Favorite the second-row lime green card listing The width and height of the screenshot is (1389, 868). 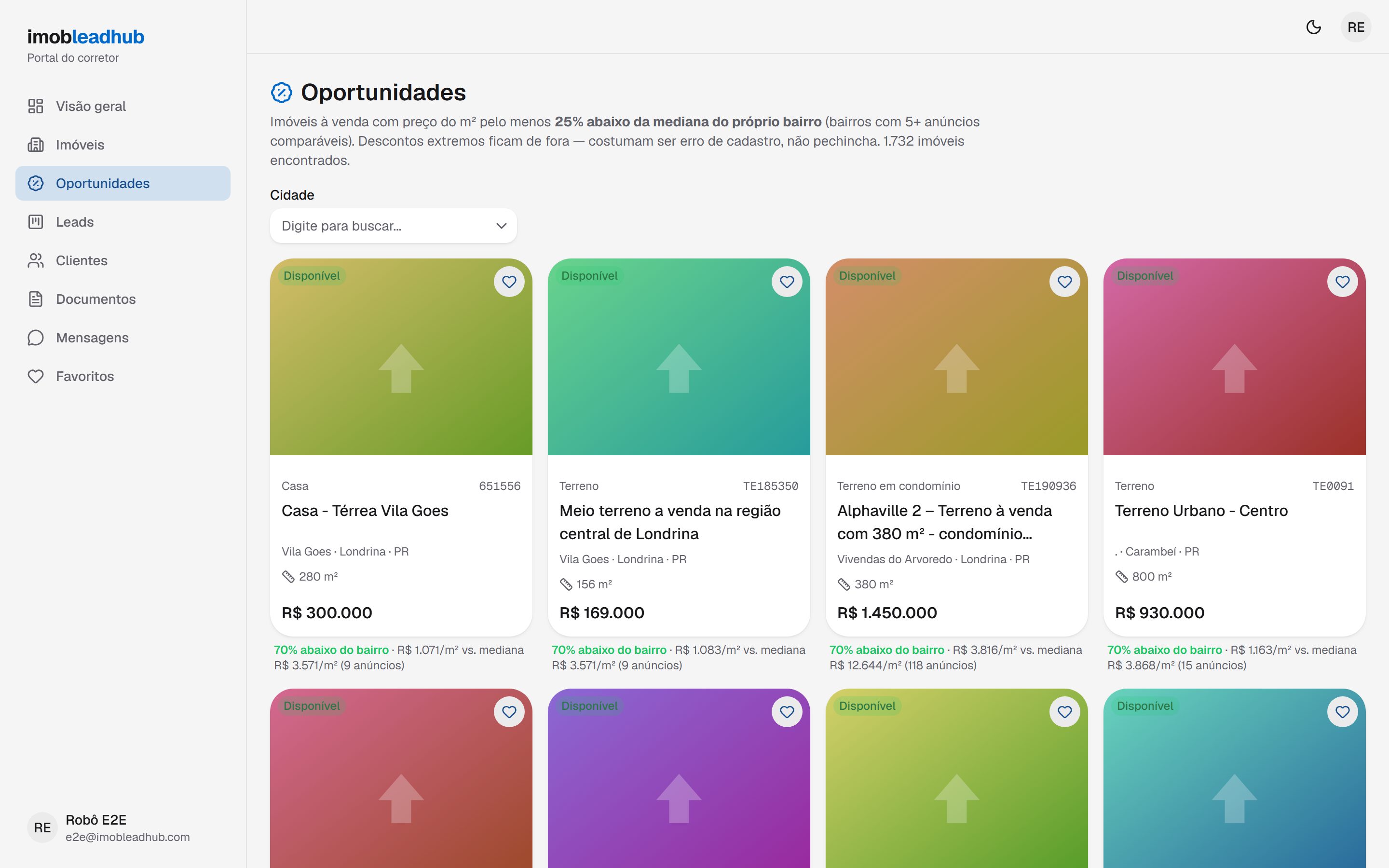tap(1065, 712)
